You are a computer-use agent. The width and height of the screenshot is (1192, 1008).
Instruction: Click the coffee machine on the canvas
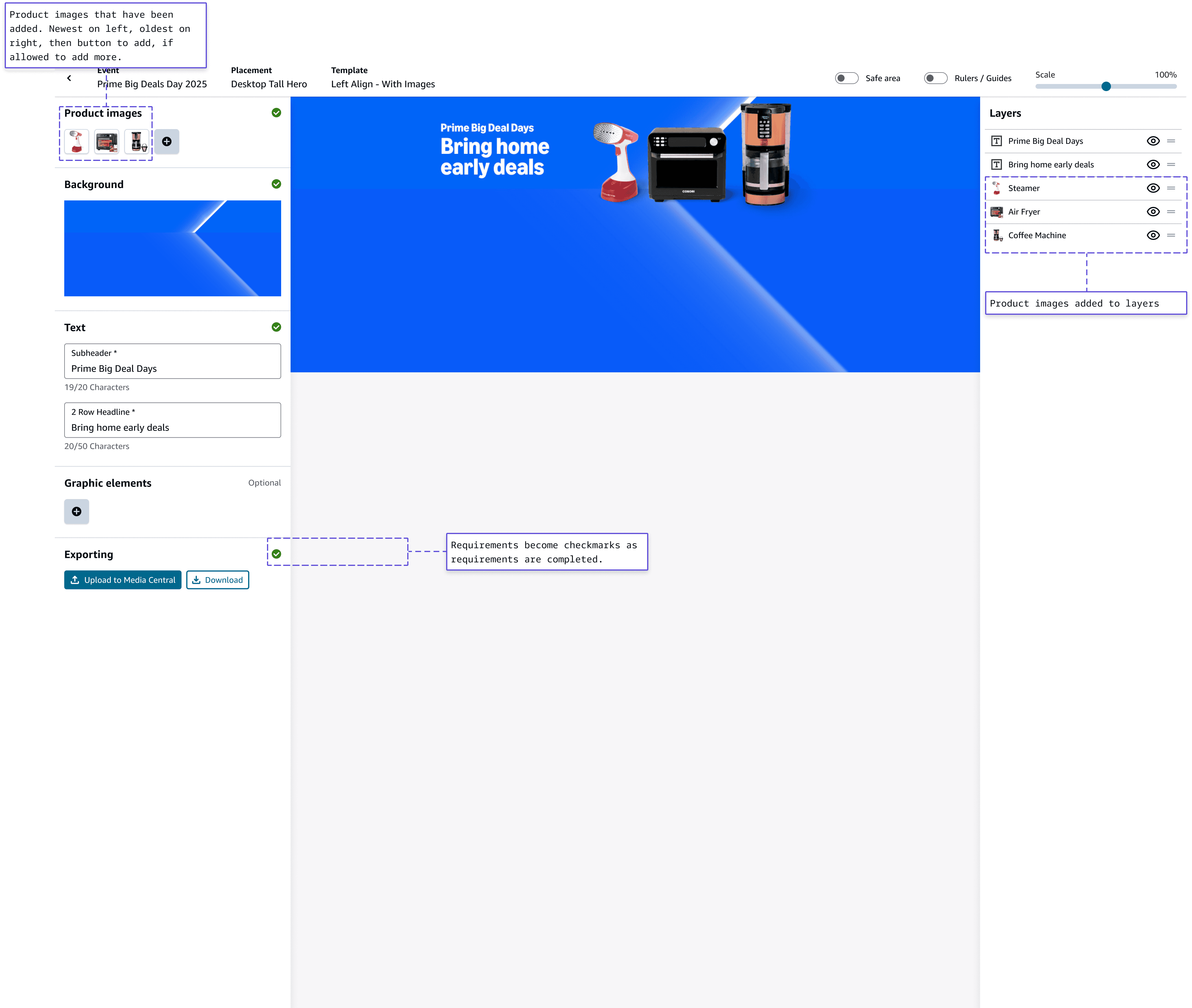(x=766, y=154)
